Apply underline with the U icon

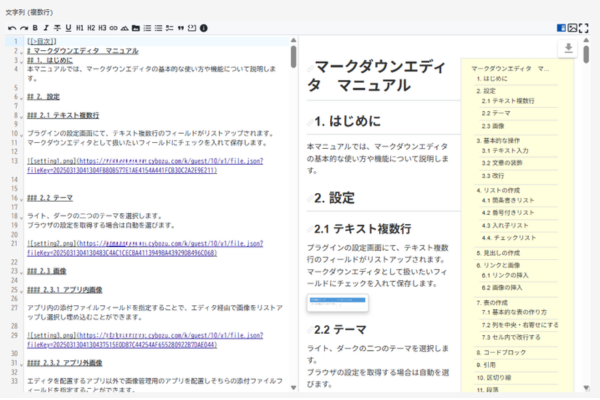(68, 28)
